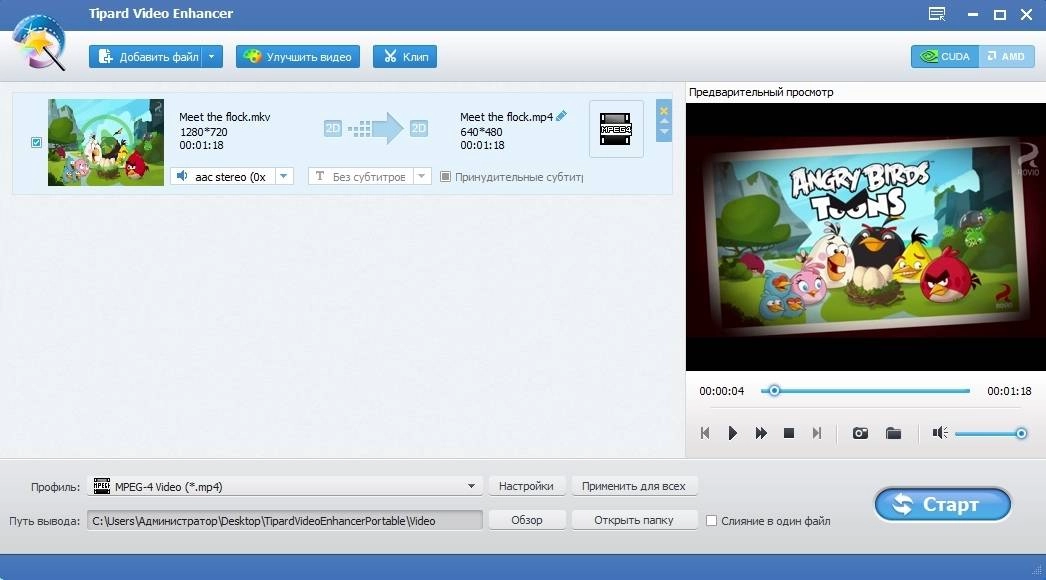Maximize the Tipard Video Enhancer window

click(x=999, y=15)
